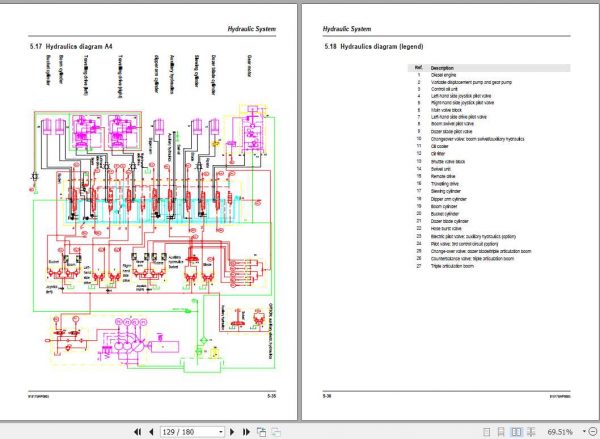Viewport: 600px width, 439px height.
Task: Click legend entry 'Oil filter'
Action: (438, 153)
